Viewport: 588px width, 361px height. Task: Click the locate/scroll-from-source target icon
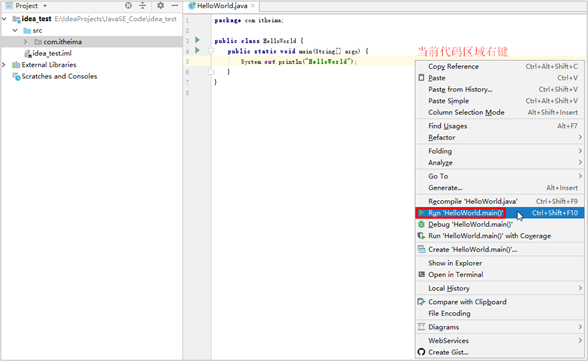pyautogui.click(x=128, y=6)
